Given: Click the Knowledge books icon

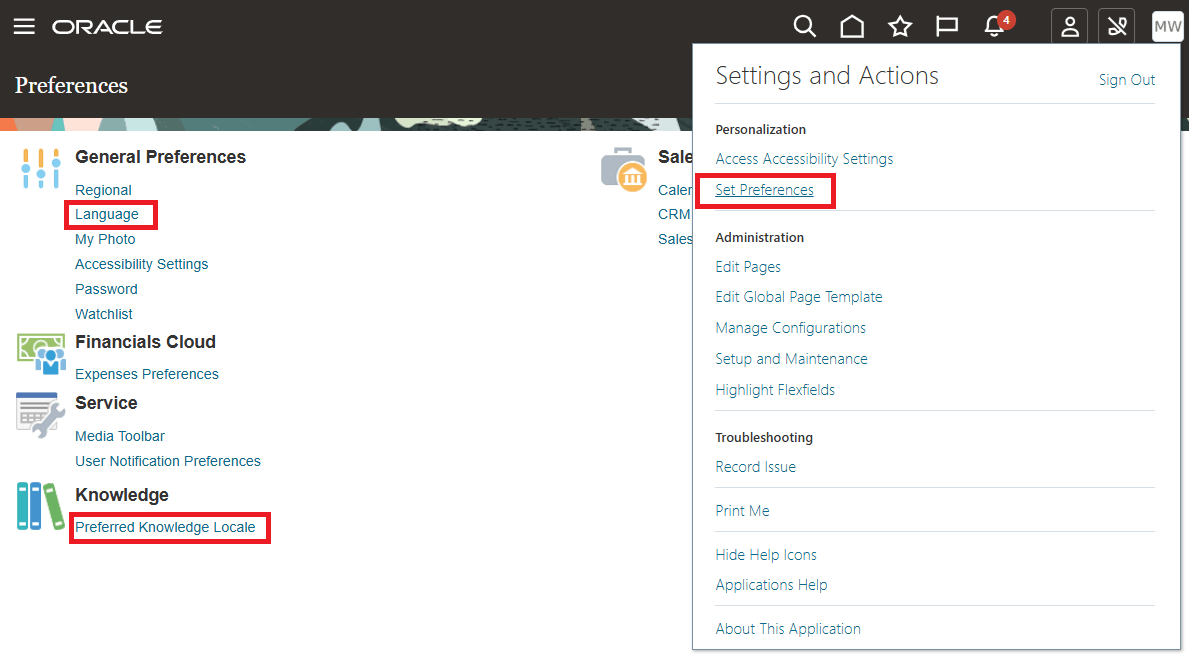Looking at the screenshot, I should pyautogui.click(x=38, y=506).
